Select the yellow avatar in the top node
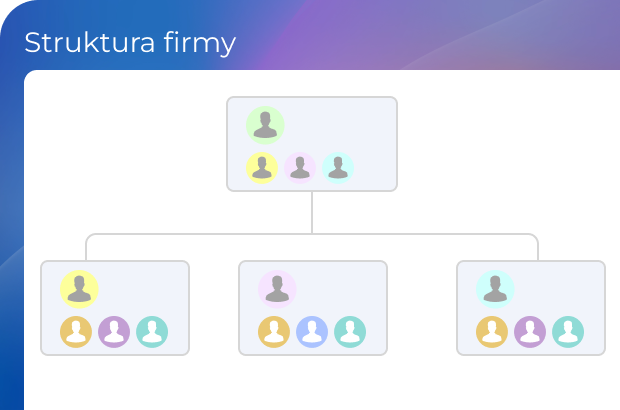This screenshot has height=410, width=620. pyautogui.click(x=262, y=168)
